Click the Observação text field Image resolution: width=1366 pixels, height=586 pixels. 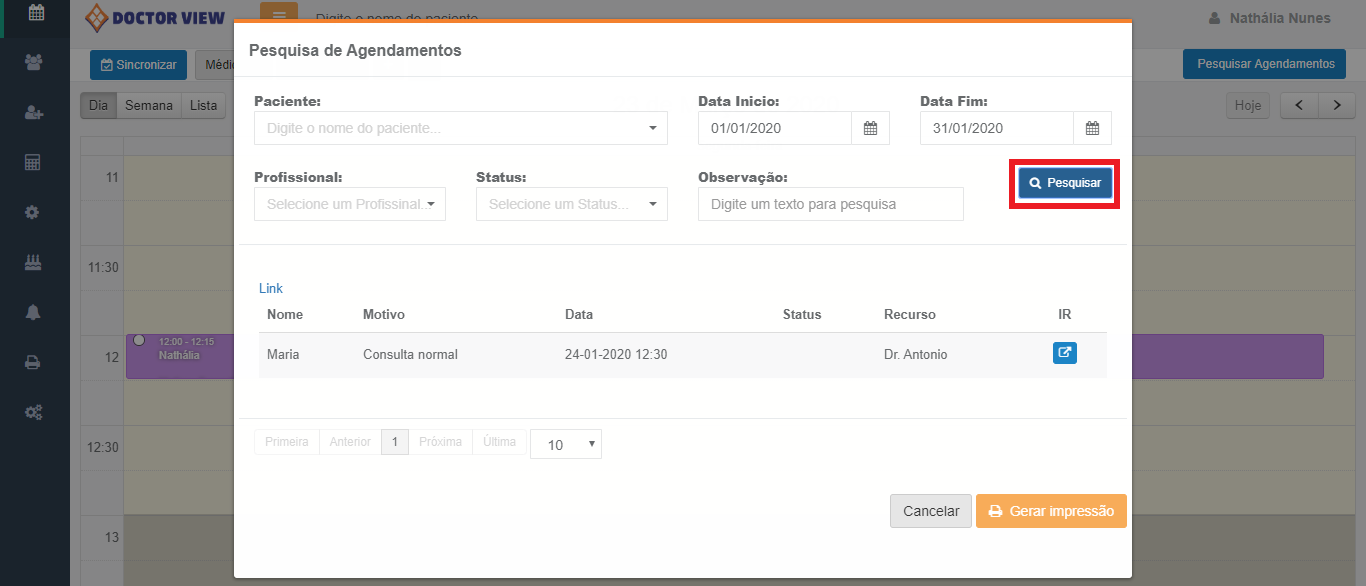[x=830, y=204]
